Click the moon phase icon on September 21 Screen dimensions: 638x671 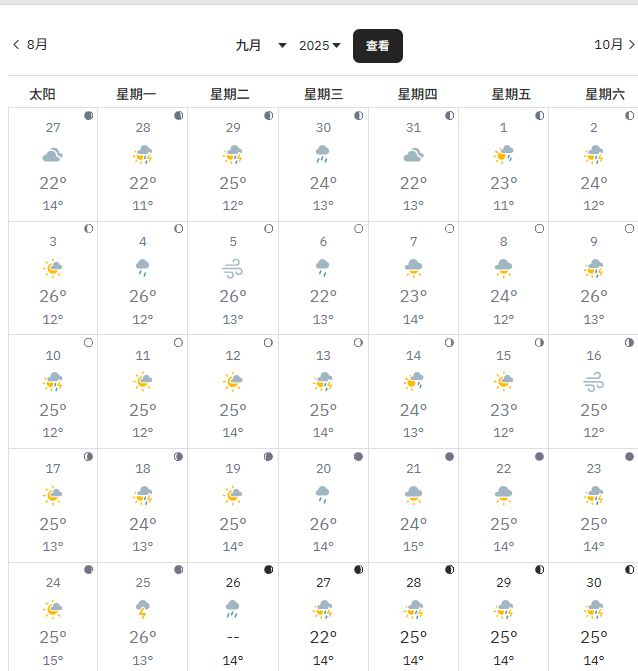pyautogui.click(x=449, y=456)
